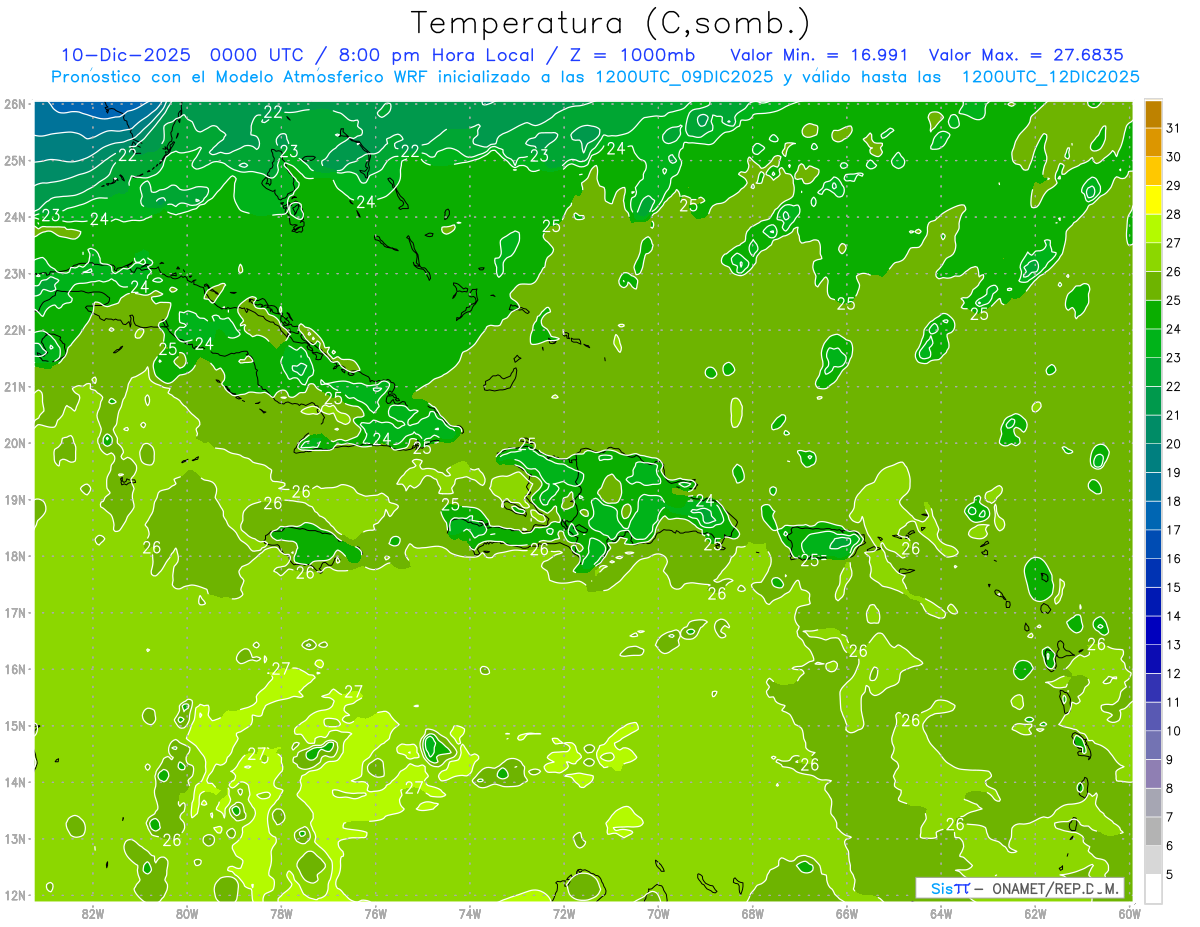
Task: Click the 70W longitude axis label
Action: (659, 913)
